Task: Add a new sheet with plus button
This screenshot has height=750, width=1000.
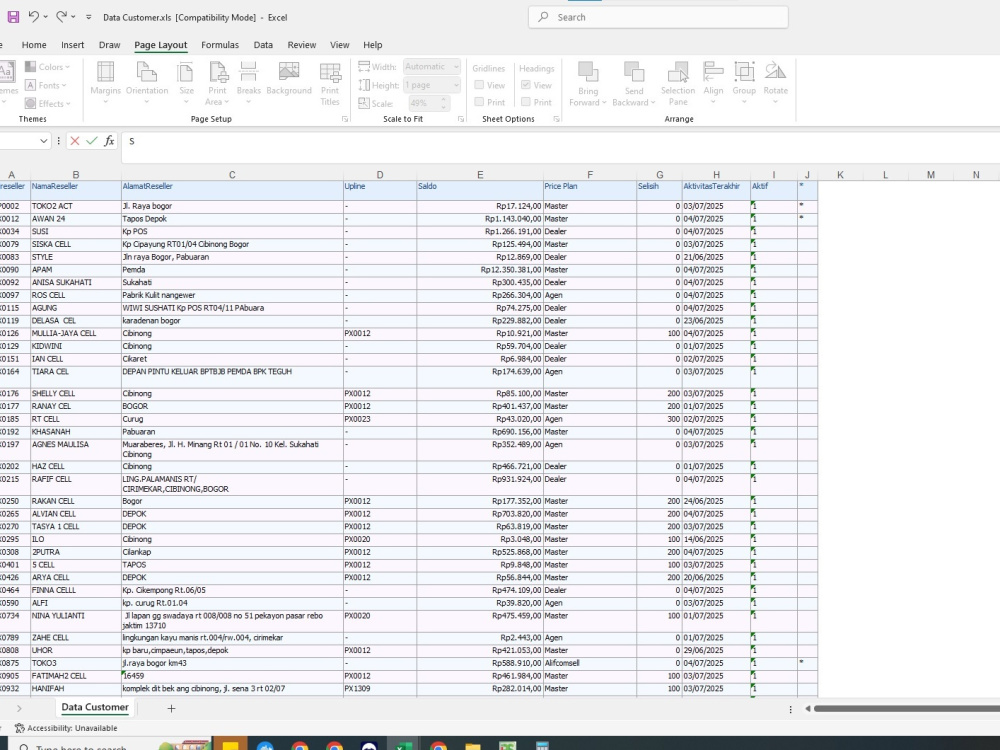Action: [171, 708]
